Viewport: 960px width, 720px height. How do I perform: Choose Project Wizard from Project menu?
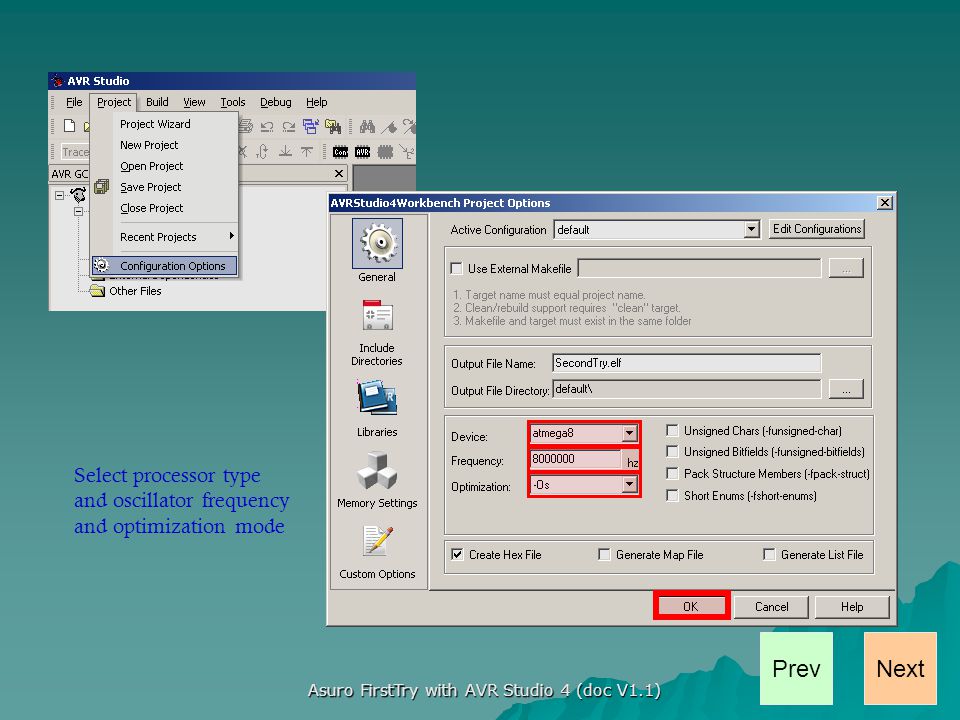(155, 124)
